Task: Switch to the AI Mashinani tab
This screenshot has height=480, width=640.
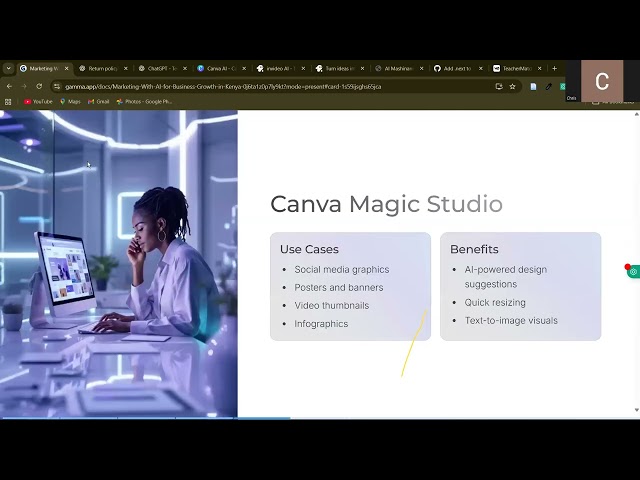Action: click(x=400, y=69)
